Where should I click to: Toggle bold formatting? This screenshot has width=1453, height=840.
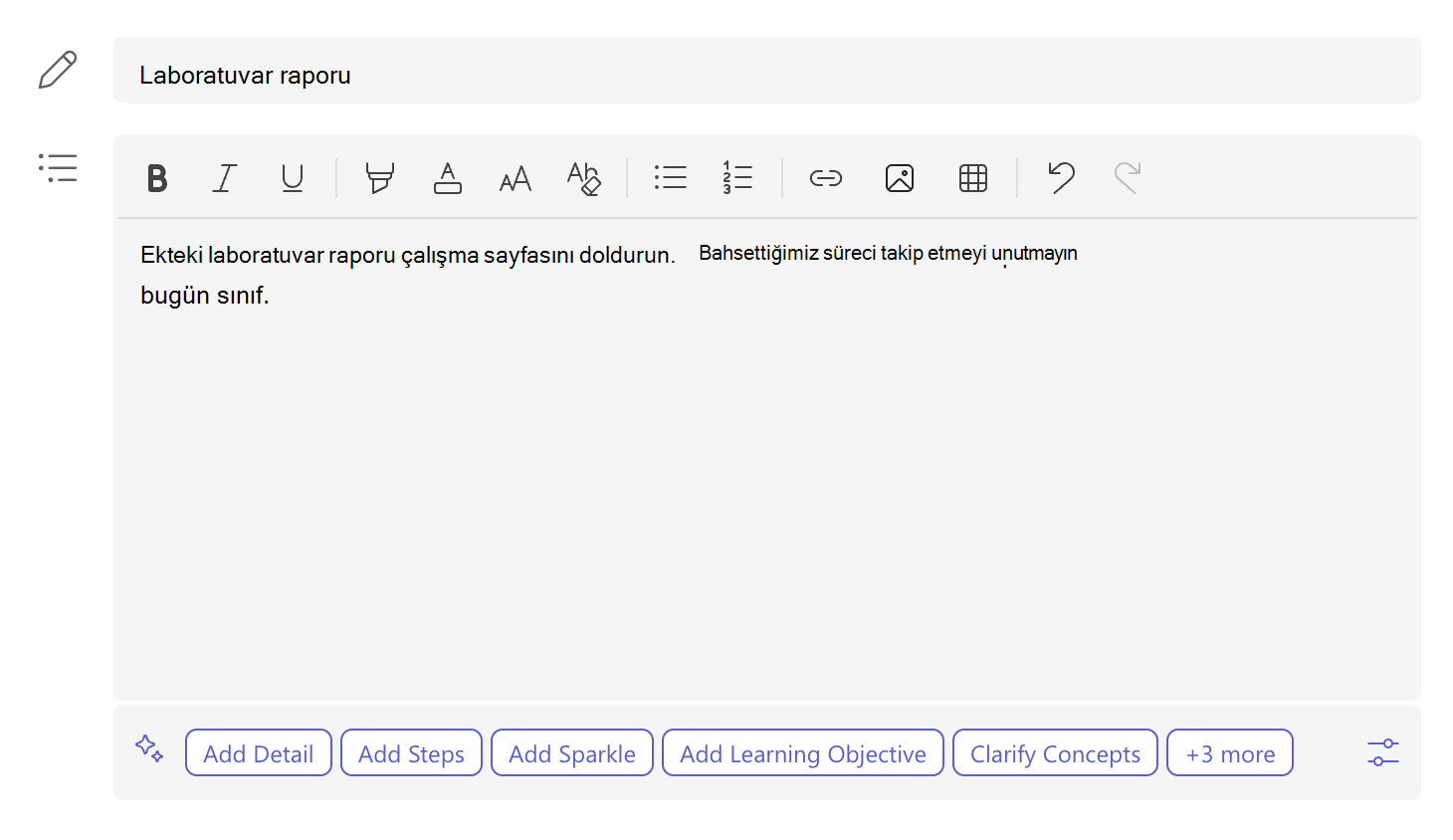click(157, 178)
